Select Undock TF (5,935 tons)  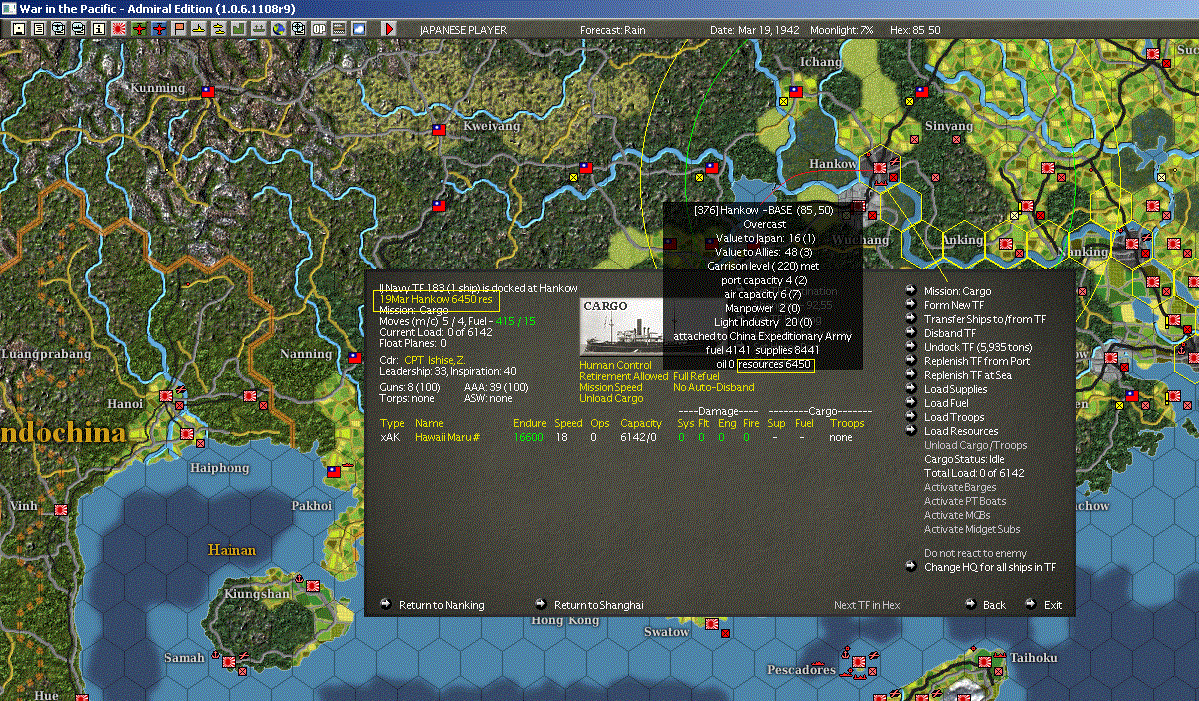point(978,347)
